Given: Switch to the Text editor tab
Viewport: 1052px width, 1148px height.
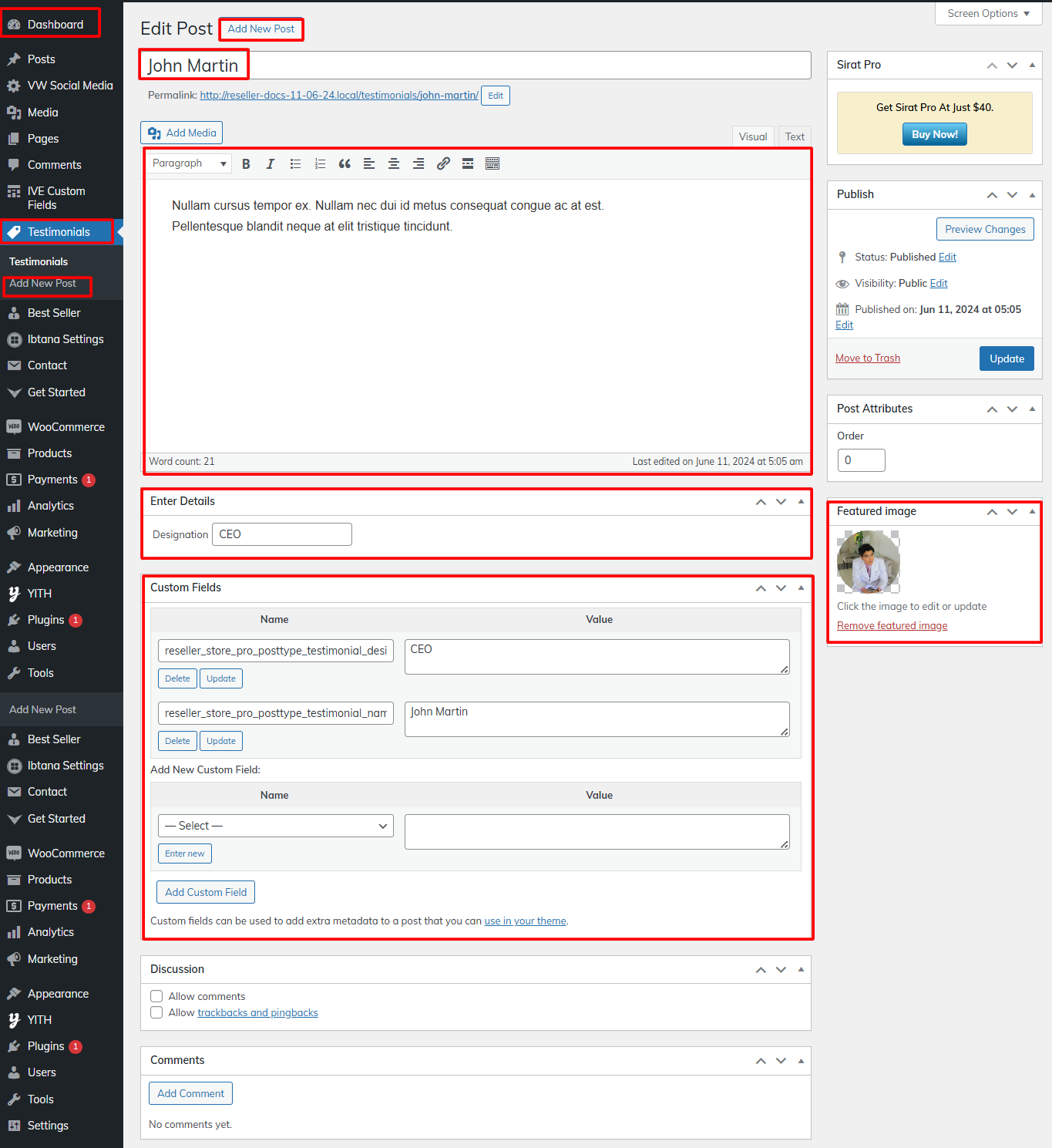Looking at the screenshot, I should coord(795,136).
